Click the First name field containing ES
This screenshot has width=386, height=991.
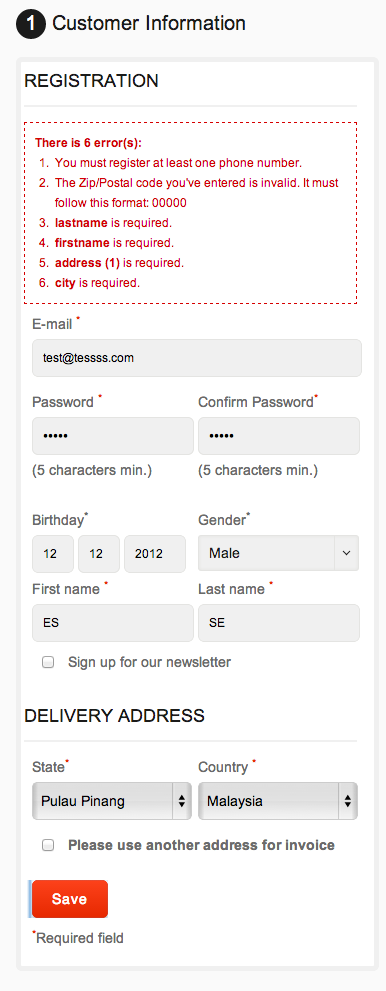[113, 623]
